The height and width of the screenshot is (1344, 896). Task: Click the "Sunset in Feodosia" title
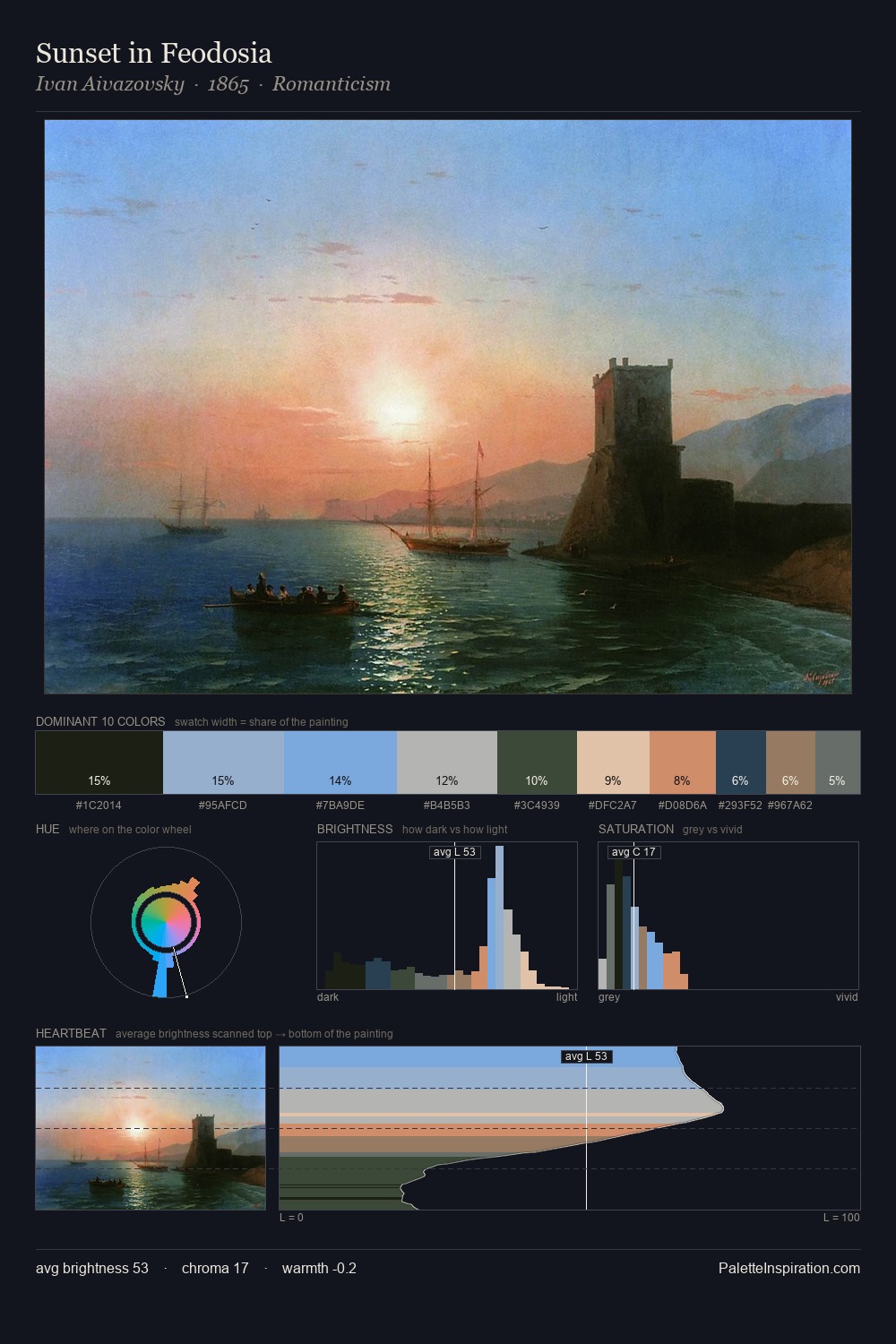(x=153, y=54)
